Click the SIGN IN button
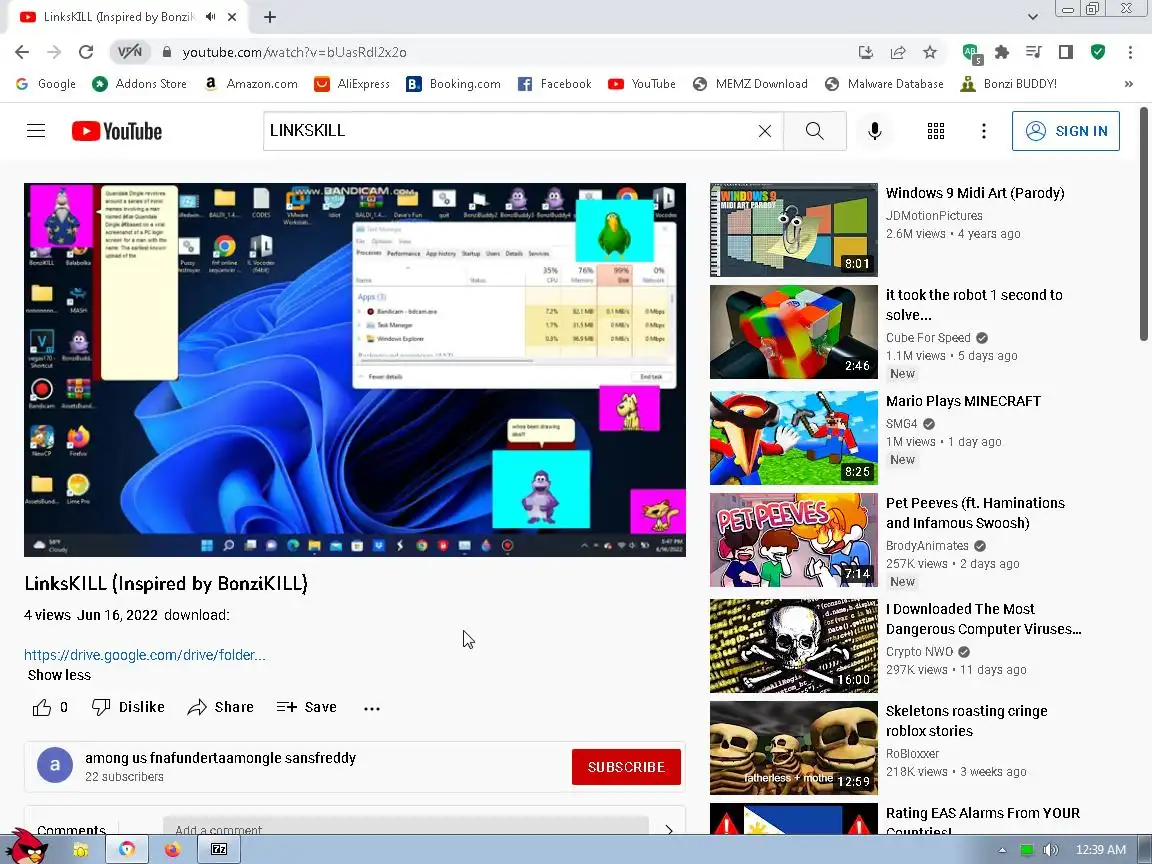 click(x=1065, y=131)
